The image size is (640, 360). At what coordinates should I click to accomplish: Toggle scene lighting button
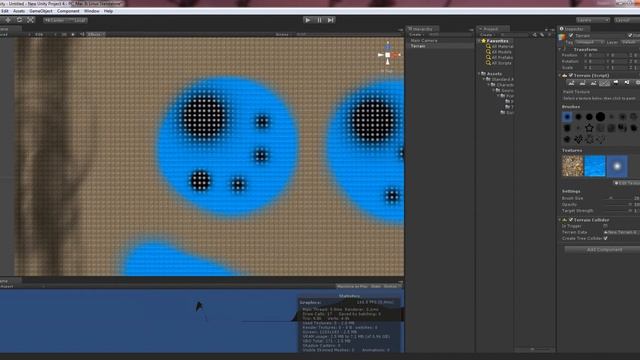(x=73, y=34)
